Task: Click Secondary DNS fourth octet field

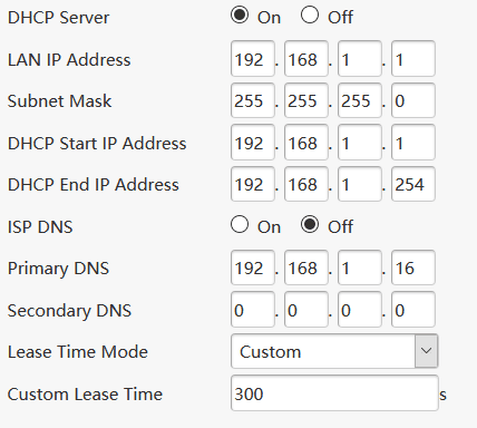Action: (x=413, y=310)
